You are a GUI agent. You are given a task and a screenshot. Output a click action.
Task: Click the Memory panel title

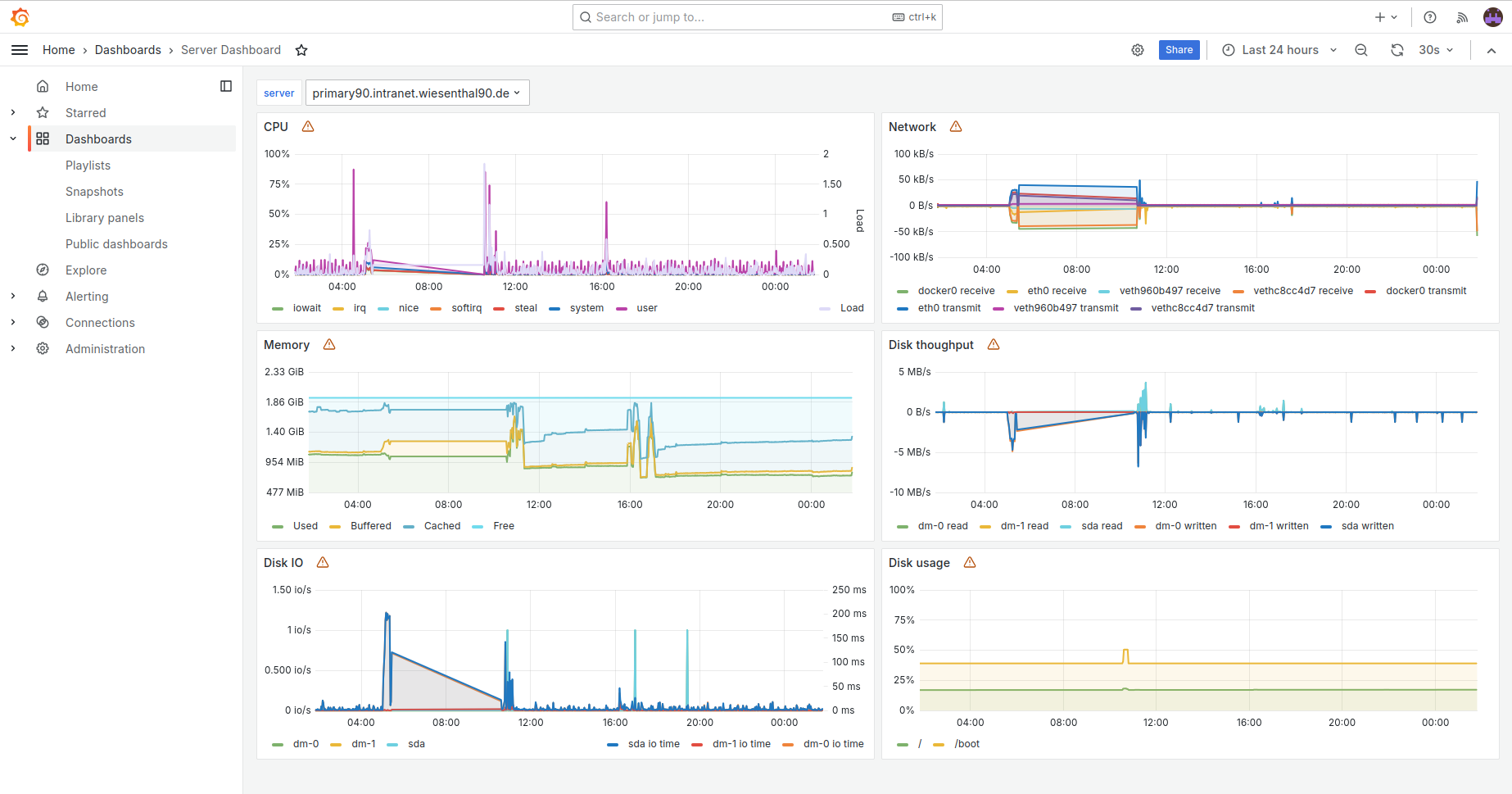tap(287, 344)
